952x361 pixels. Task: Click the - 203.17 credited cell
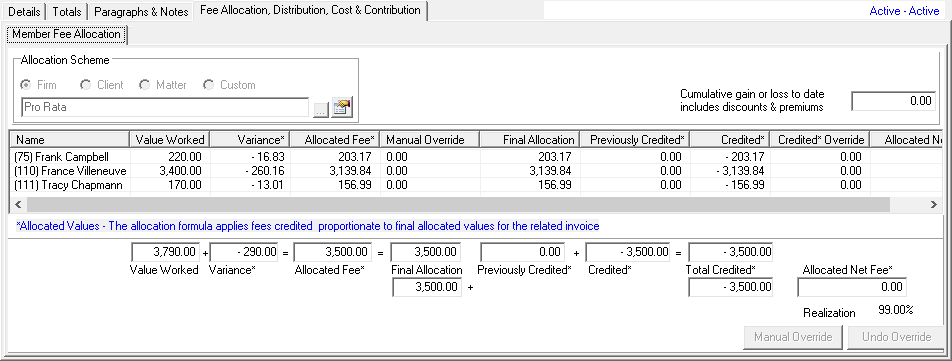730,157
